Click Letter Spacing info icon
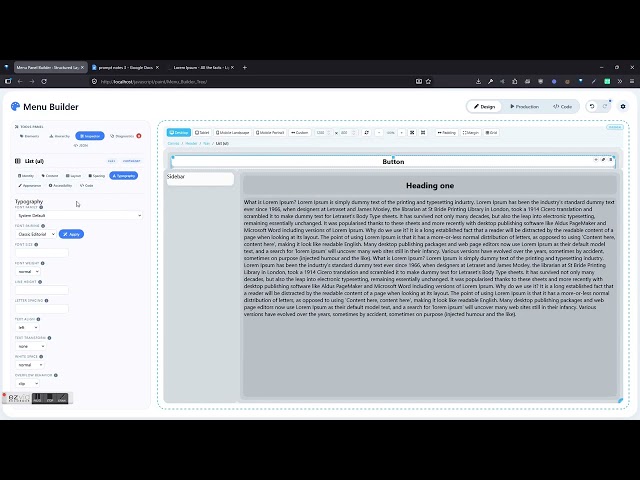 47,300
